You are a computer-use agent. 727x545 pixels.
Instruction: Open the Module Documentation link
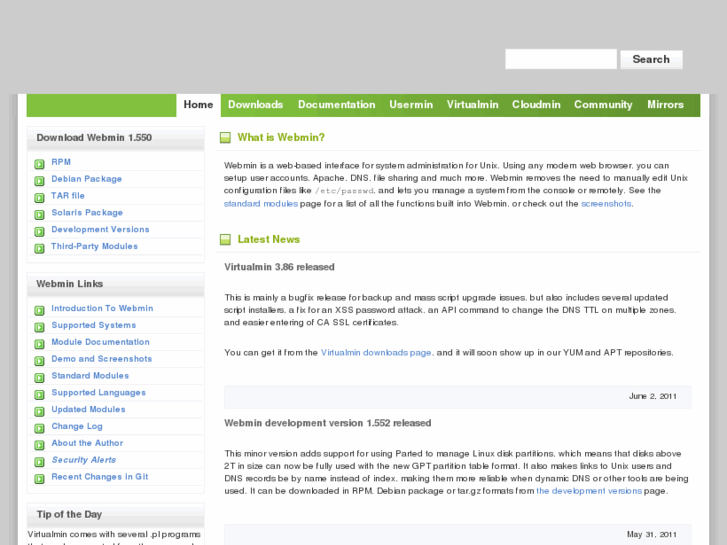101,342
